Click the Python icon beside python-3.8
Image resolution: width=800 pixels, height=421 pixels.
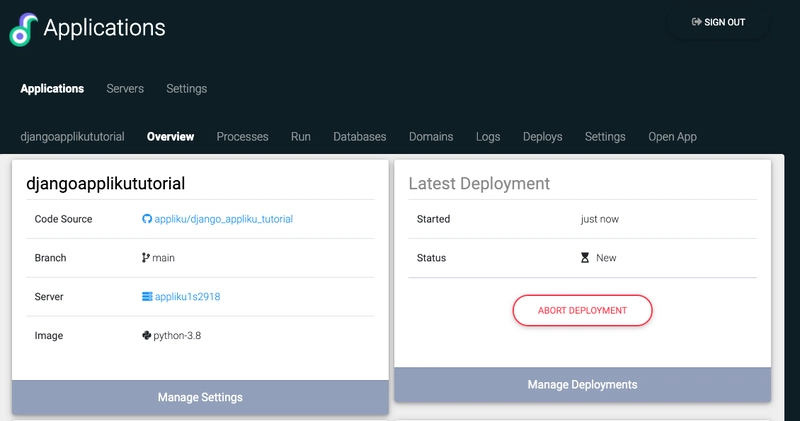tap(146, 335)
